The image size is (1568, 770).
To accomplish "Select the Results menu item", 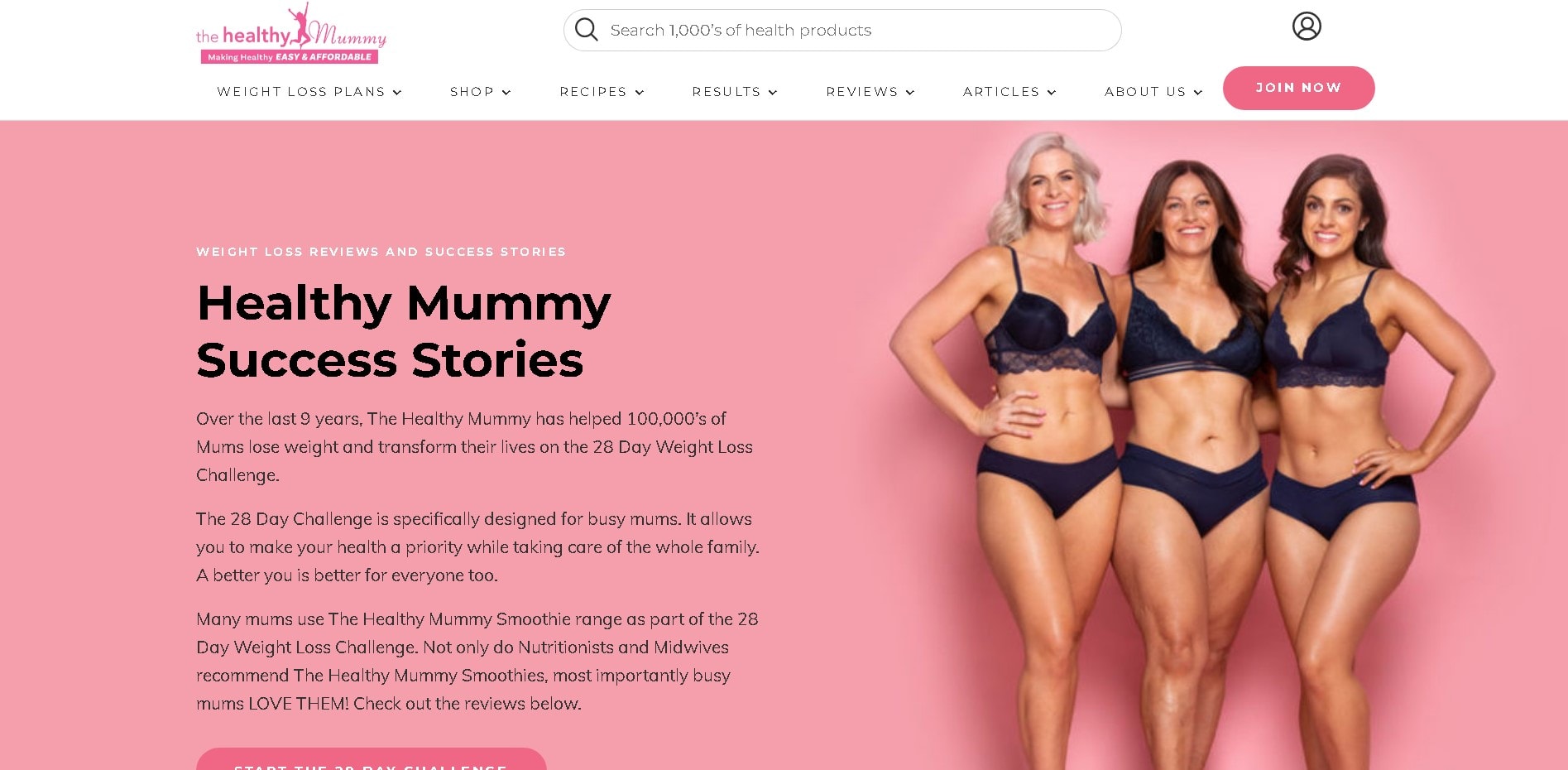I will [x=726, y=92].
